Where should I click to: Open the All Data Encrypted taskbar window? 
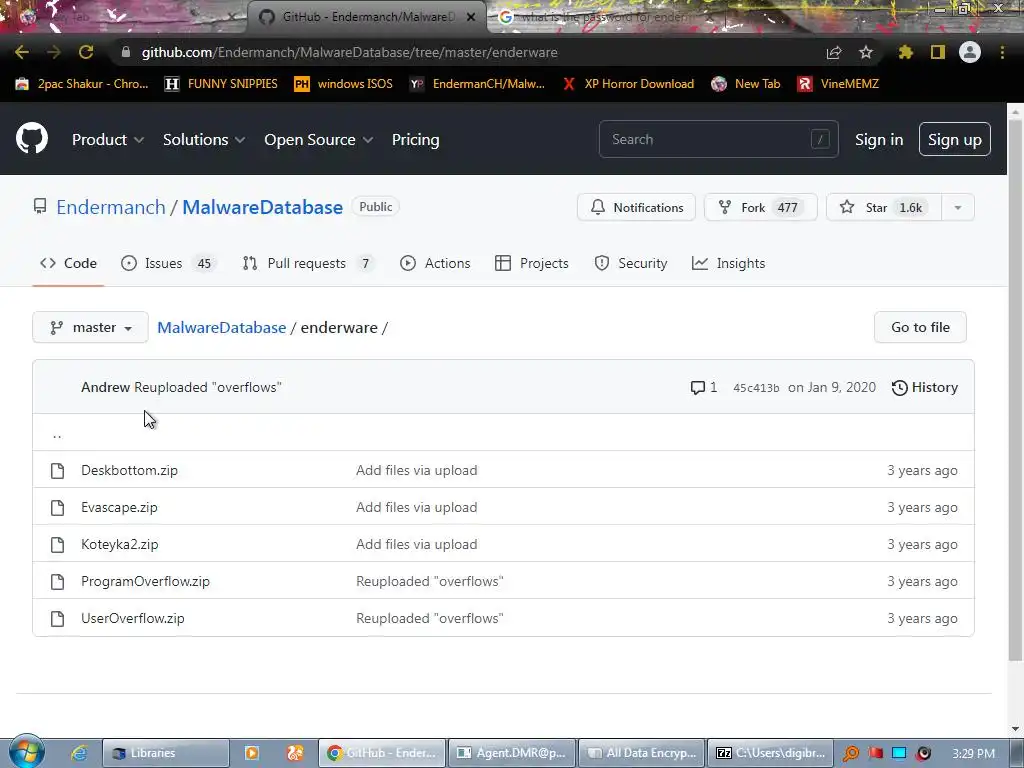(642, 753)
